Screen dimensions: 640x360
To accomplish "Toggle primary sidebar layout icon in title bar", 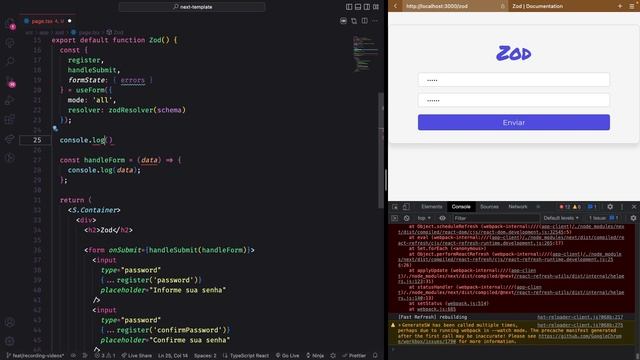I will click(x=349, y=7).
